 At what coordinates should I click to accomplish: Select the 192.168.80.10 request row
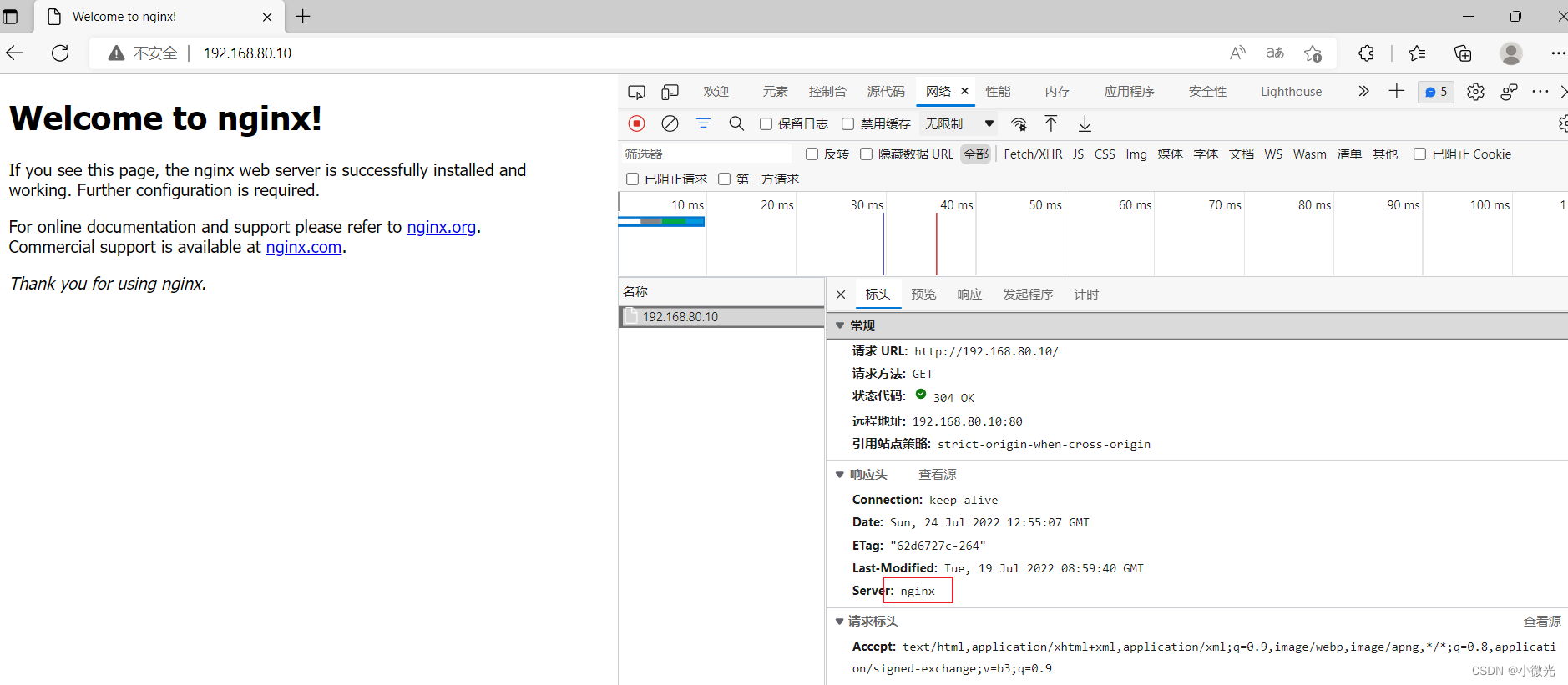[721, 317]
